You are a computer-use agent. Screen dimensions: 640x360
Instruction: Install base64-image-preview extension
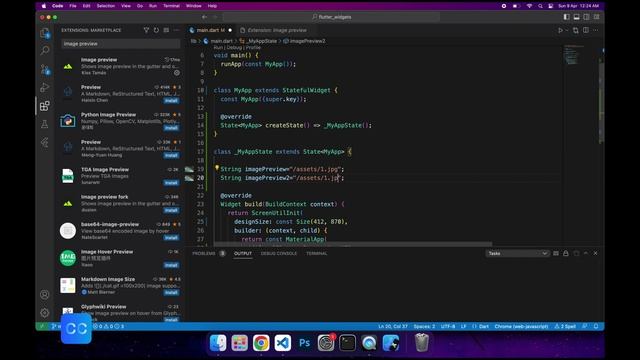click(x=171, y=238)
